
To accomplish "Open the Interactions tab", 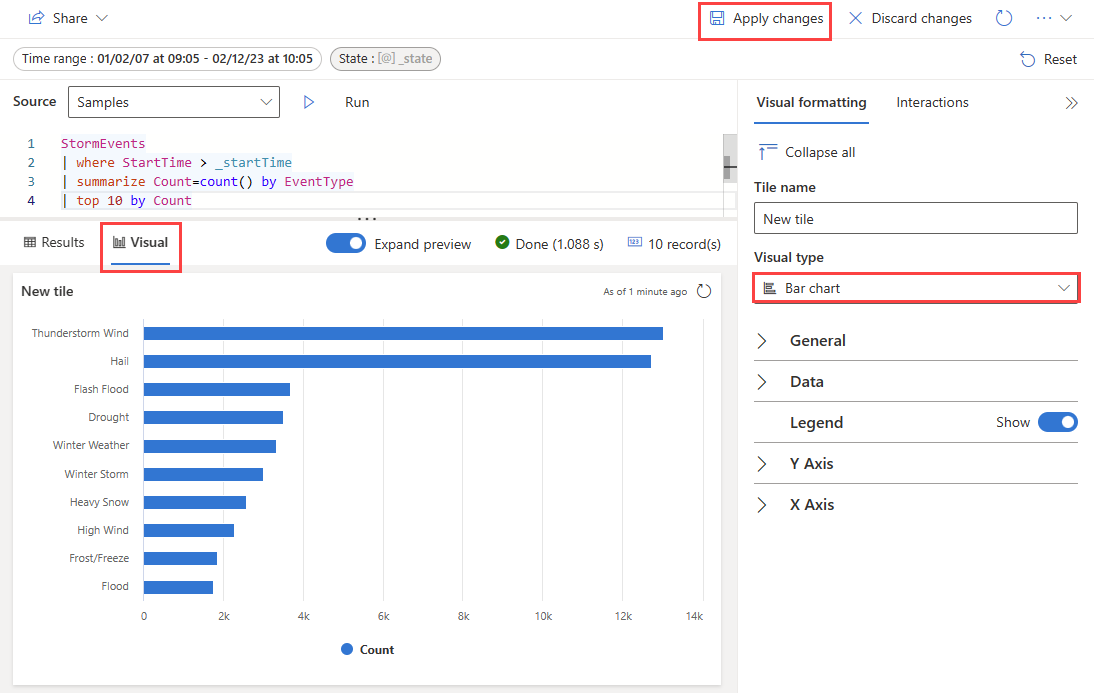I will click(x=932, y=103).
